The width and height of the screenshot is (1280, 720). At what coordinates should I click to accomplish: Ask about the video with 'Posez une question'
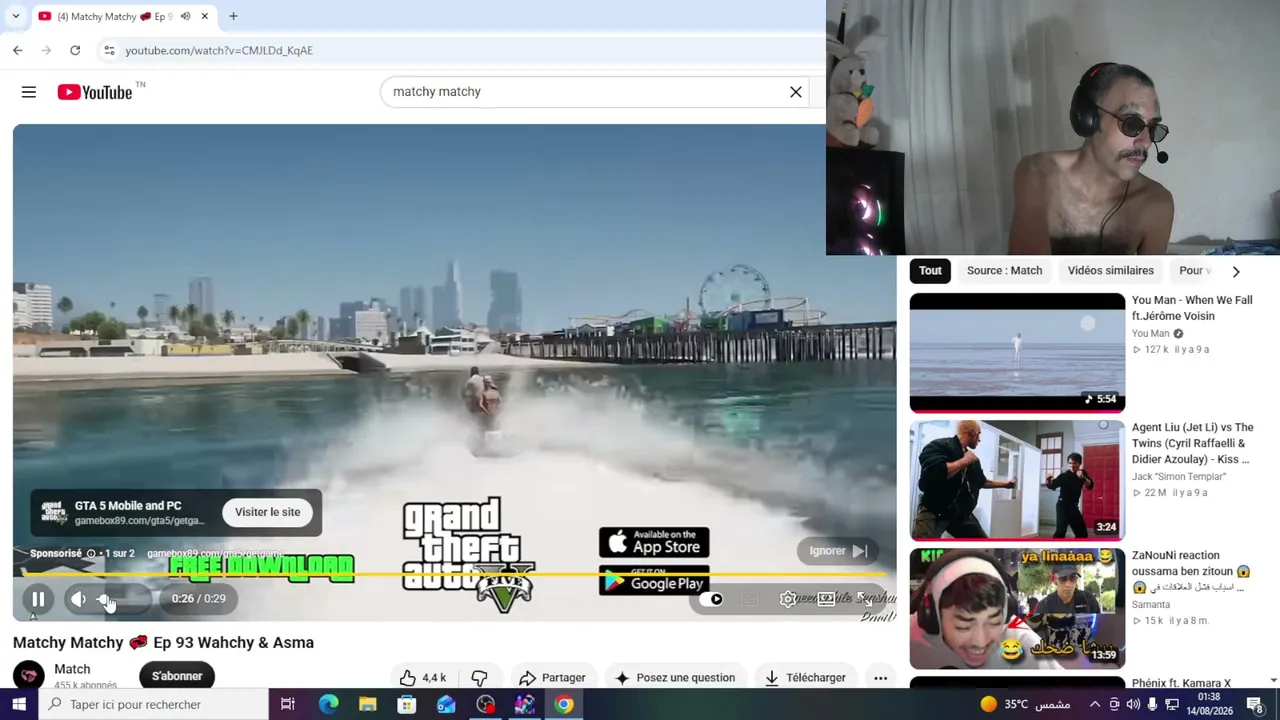[675, 678]
